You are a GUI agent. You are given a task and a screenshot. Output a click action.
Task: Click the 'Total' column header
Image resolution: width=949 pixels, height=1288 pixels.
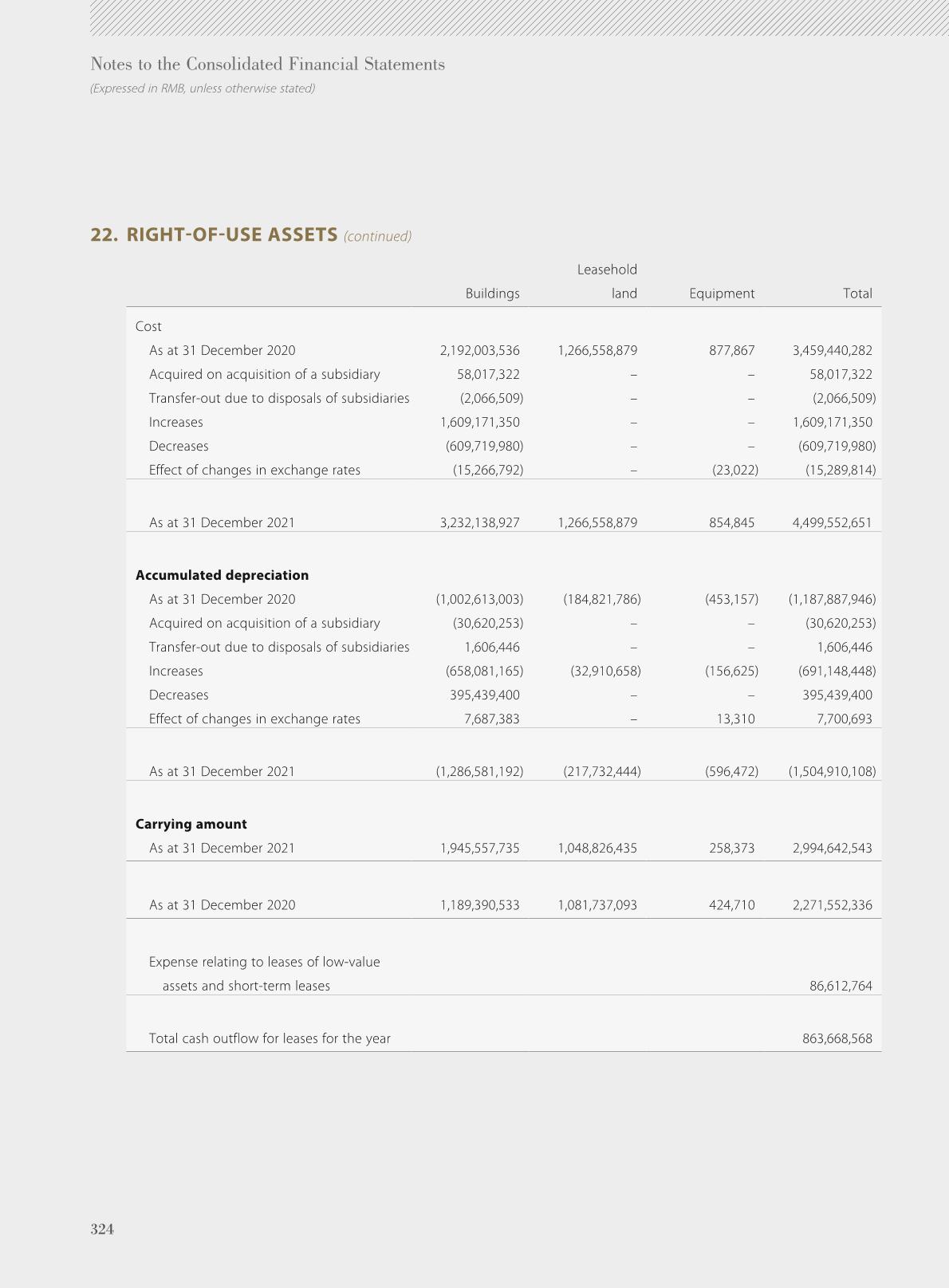(x=857, y=293)
